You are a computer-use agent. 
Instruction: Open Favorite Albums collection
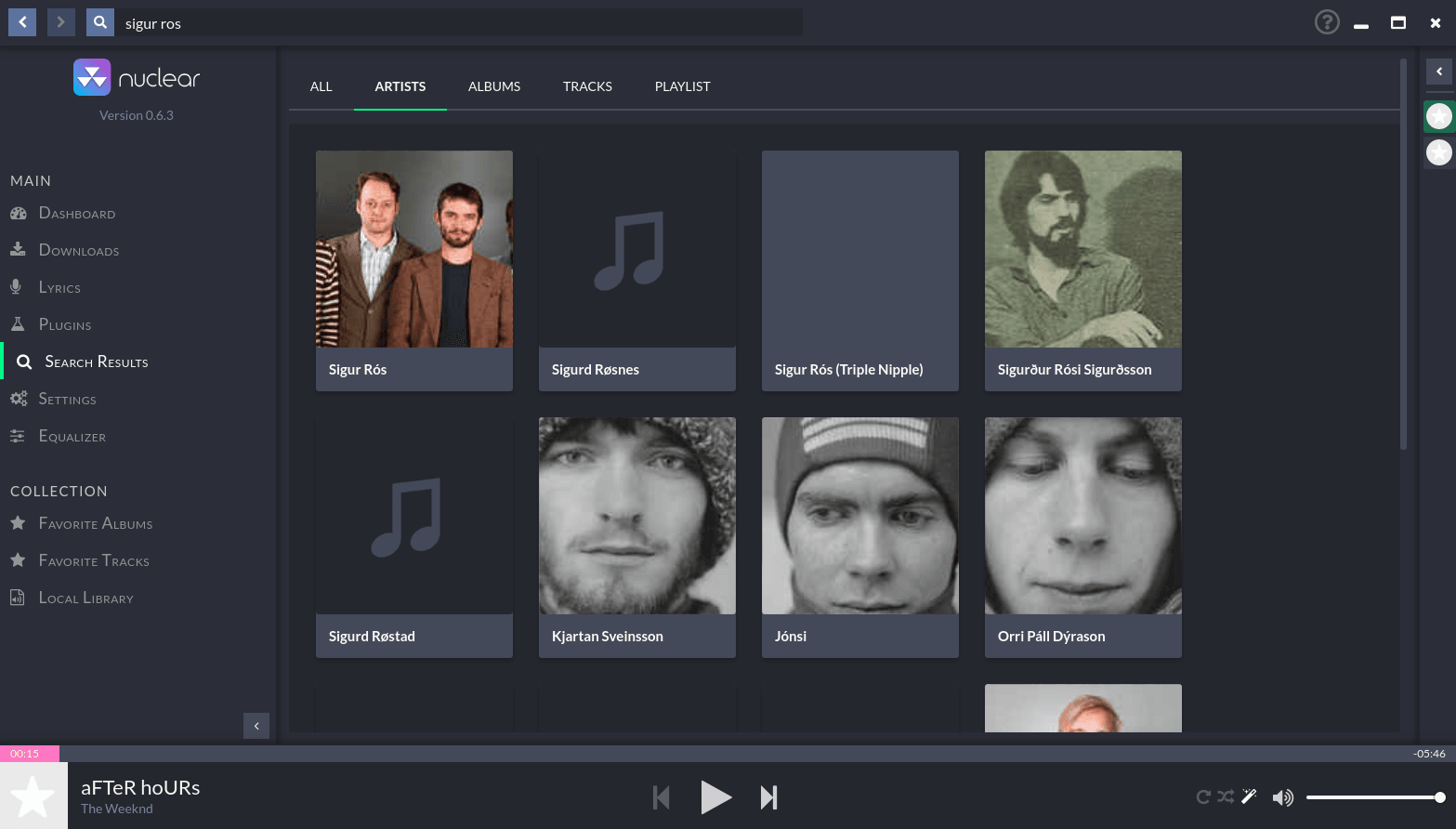tap(96, 523)
